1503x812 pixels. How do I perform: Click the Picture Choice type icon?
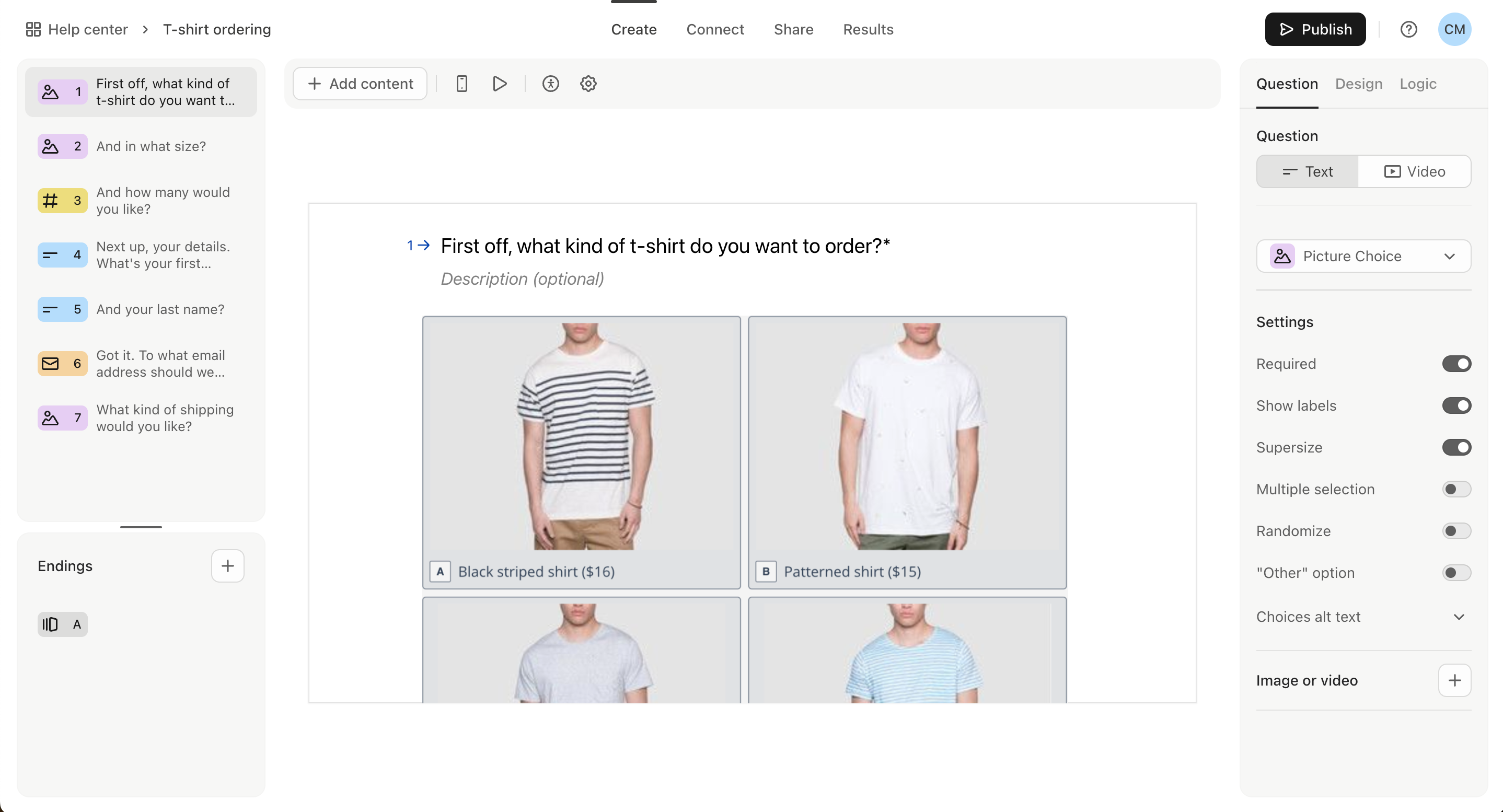point(1282,256)
